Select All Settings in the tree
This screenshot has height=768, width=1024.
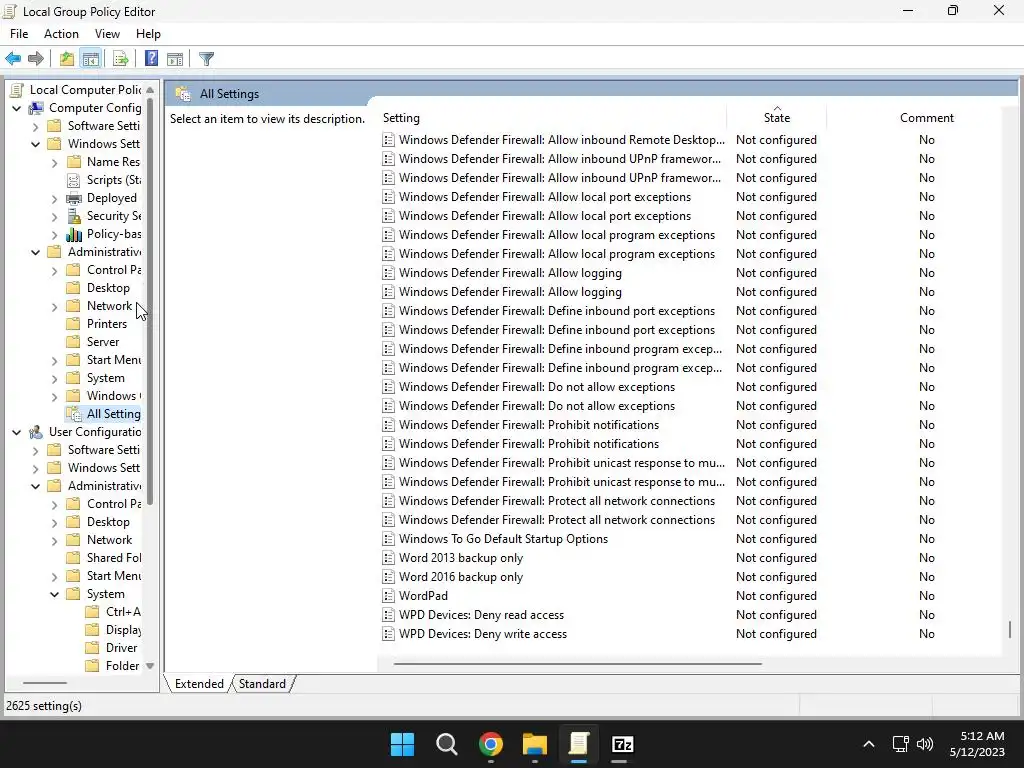click(114, 413)
